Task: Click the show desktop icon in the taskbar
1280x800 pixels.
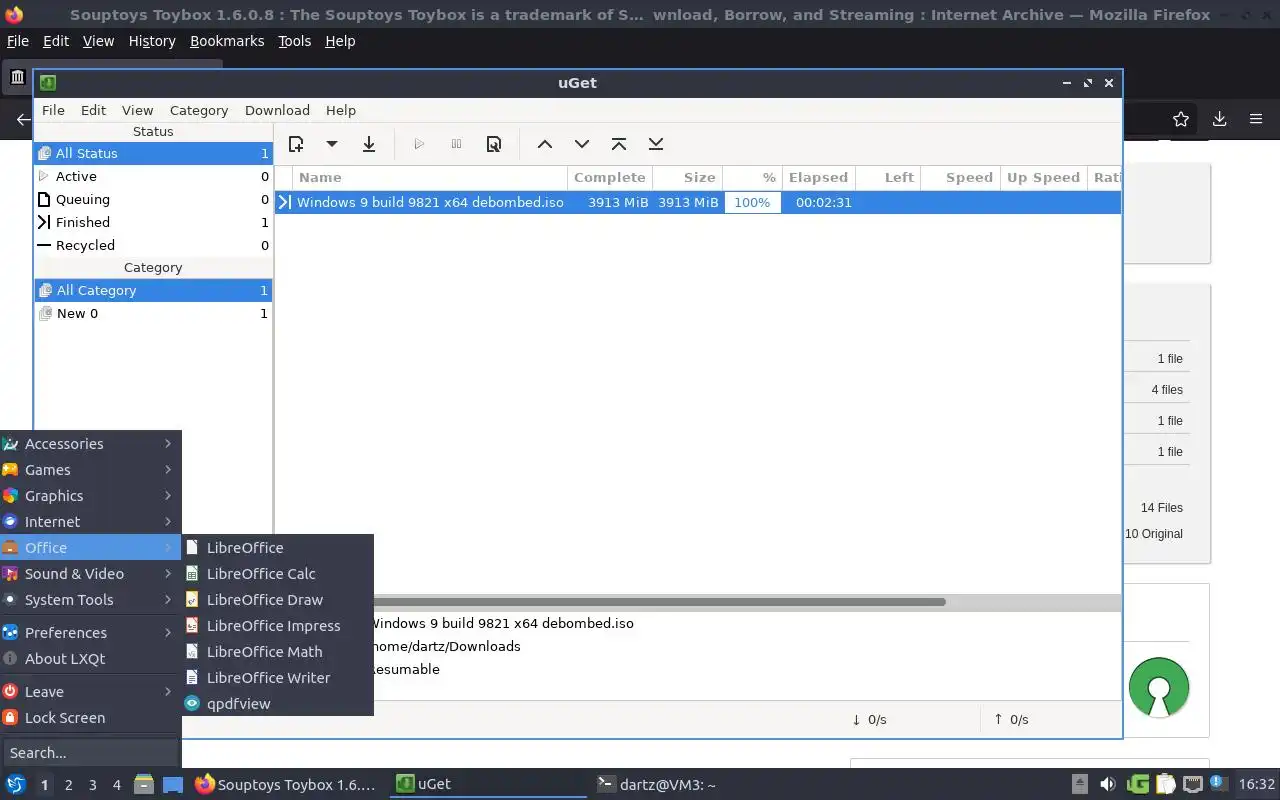Action: click(x=173, y=784)
